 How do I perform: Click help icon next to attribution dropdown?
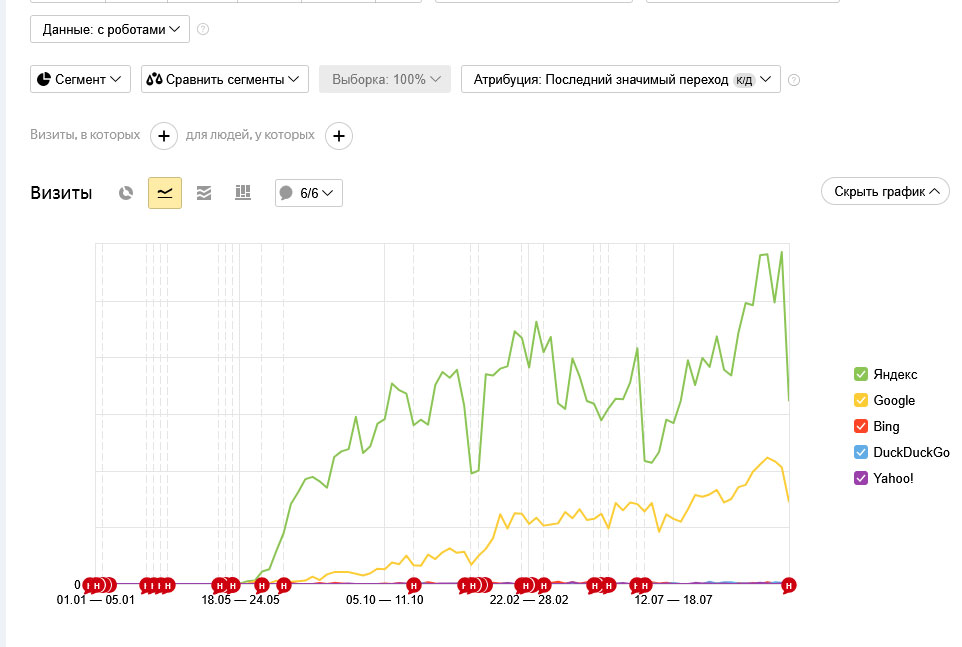coord(794,80)
